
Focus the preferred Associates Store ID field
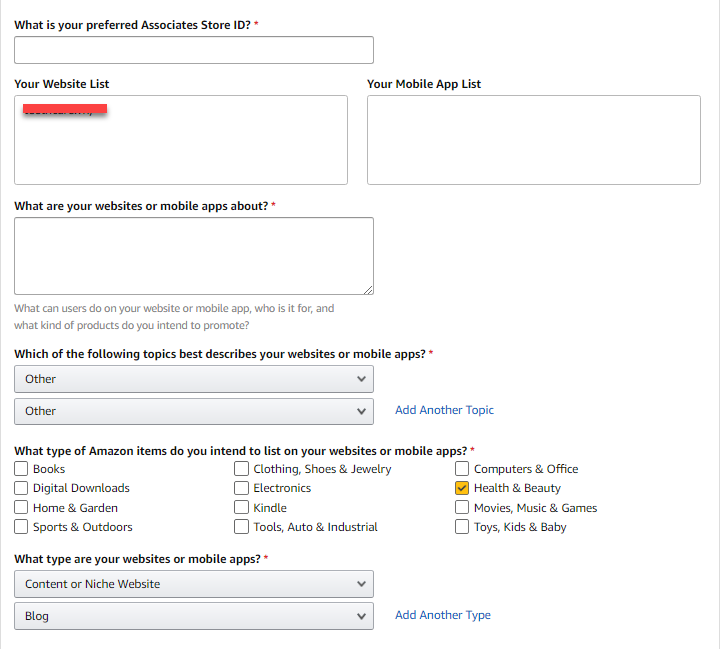194,50
